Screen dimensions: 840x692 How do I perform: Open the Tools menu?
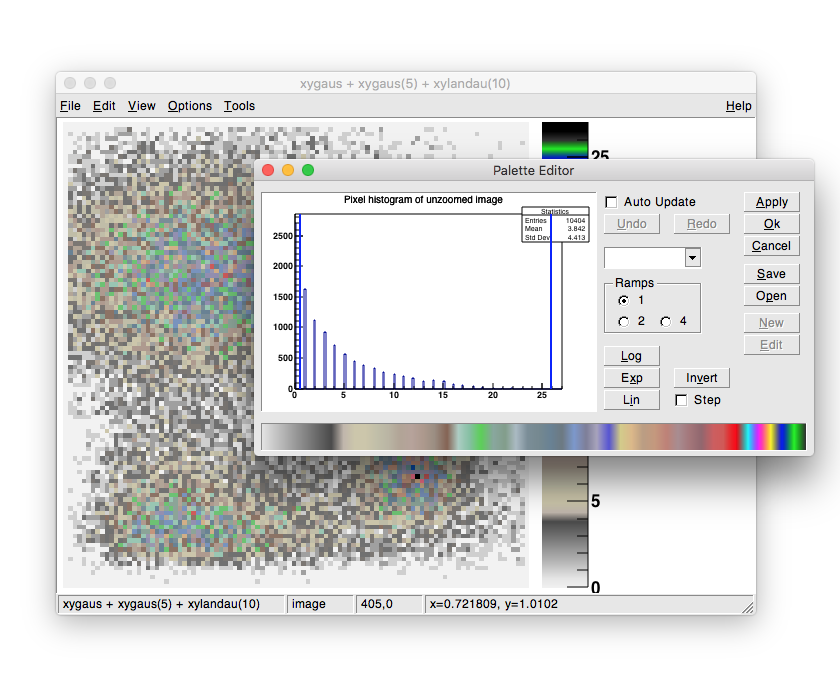click(239, 106)
